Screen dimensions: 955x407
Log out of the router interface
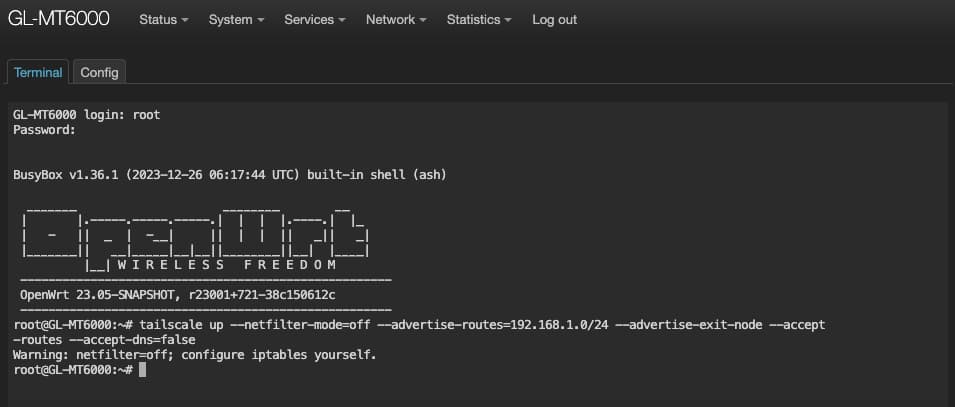[554, 20]
